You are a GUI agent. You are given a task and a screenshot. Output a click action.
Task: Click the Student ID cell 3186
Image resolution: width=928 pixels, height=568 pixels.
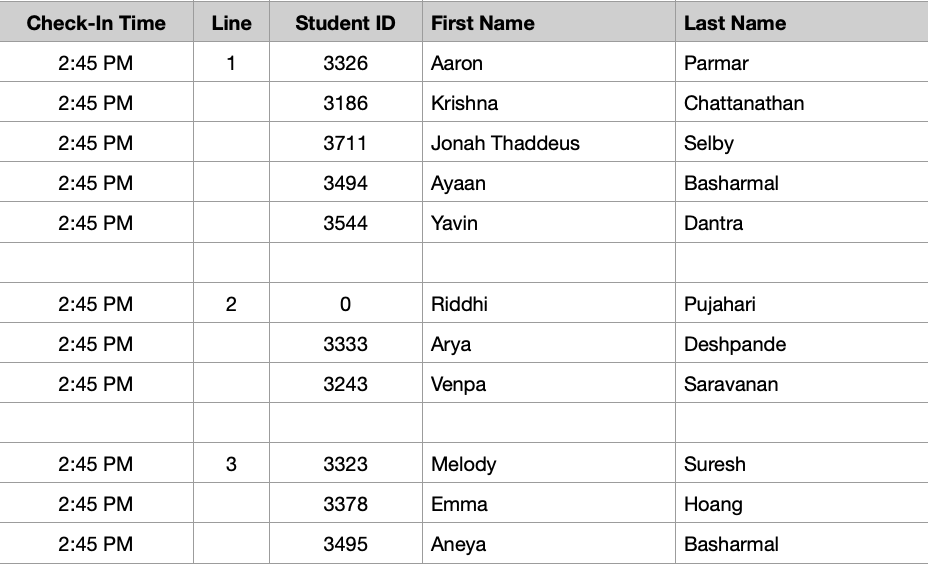point(346,102)
